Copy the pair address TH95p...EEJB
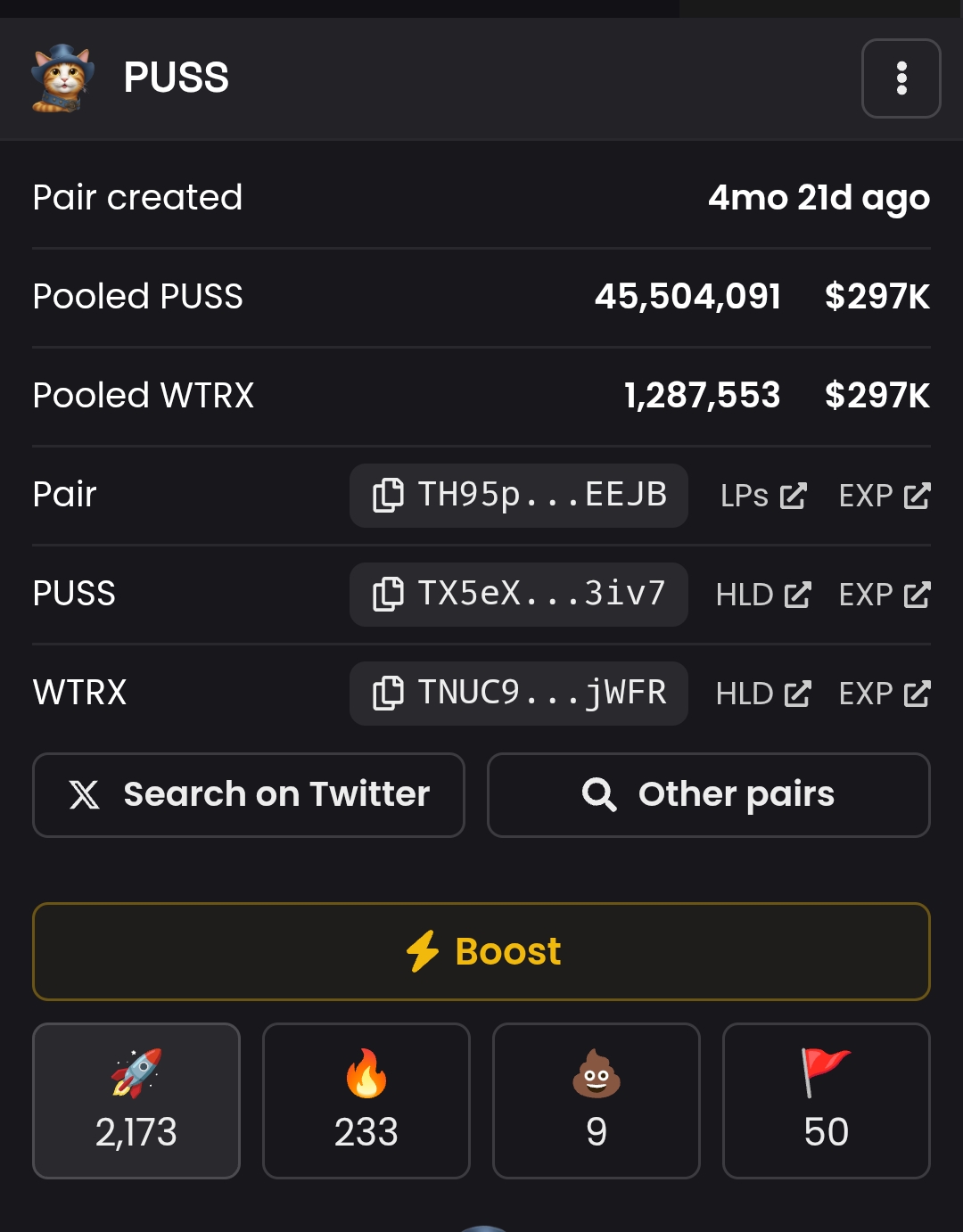The height and width of the screenshot is (1232, 963). pos(518,495)
